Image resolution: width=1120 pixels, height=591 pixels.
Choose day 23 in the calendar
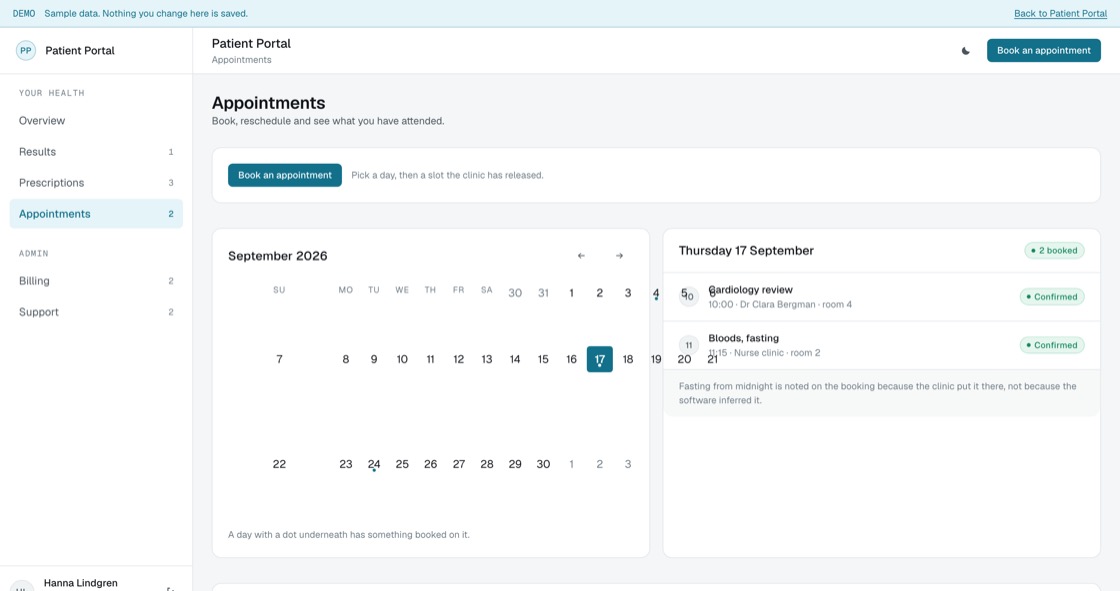point(346,465)
